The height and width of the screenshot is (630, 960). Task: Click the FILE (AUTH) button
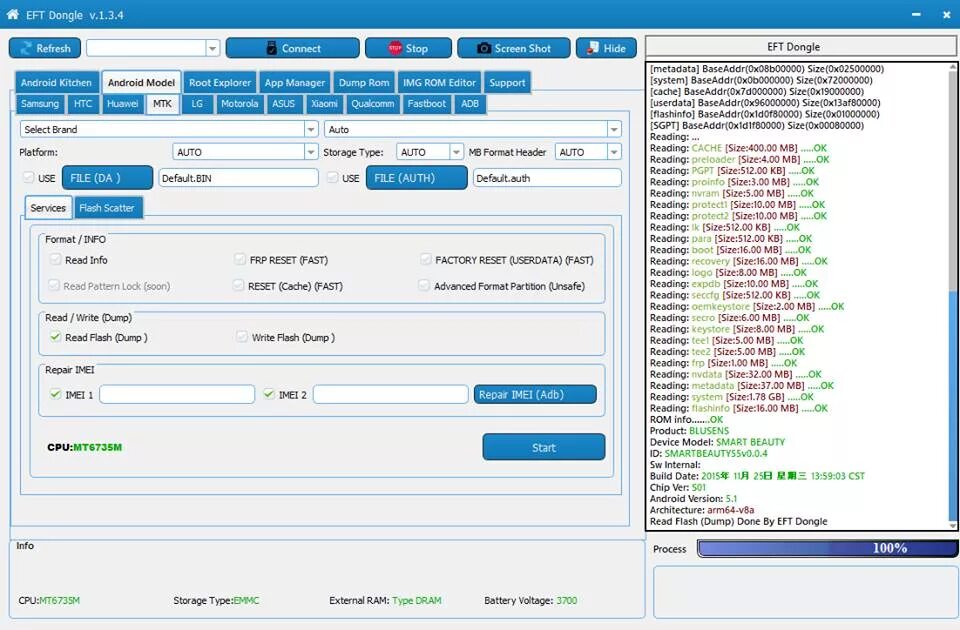pos(416,178)
